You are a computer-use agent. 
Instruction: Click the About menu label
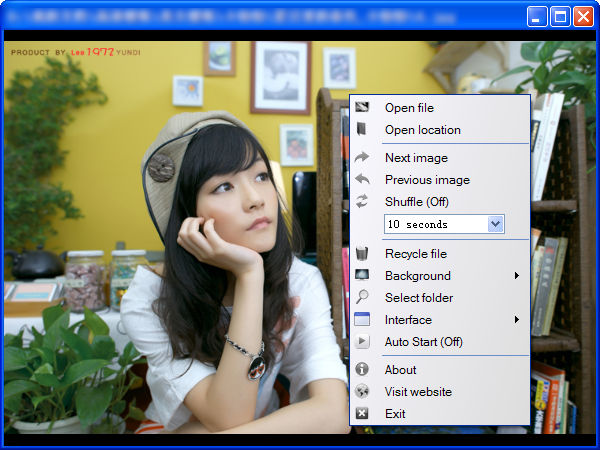400,370
